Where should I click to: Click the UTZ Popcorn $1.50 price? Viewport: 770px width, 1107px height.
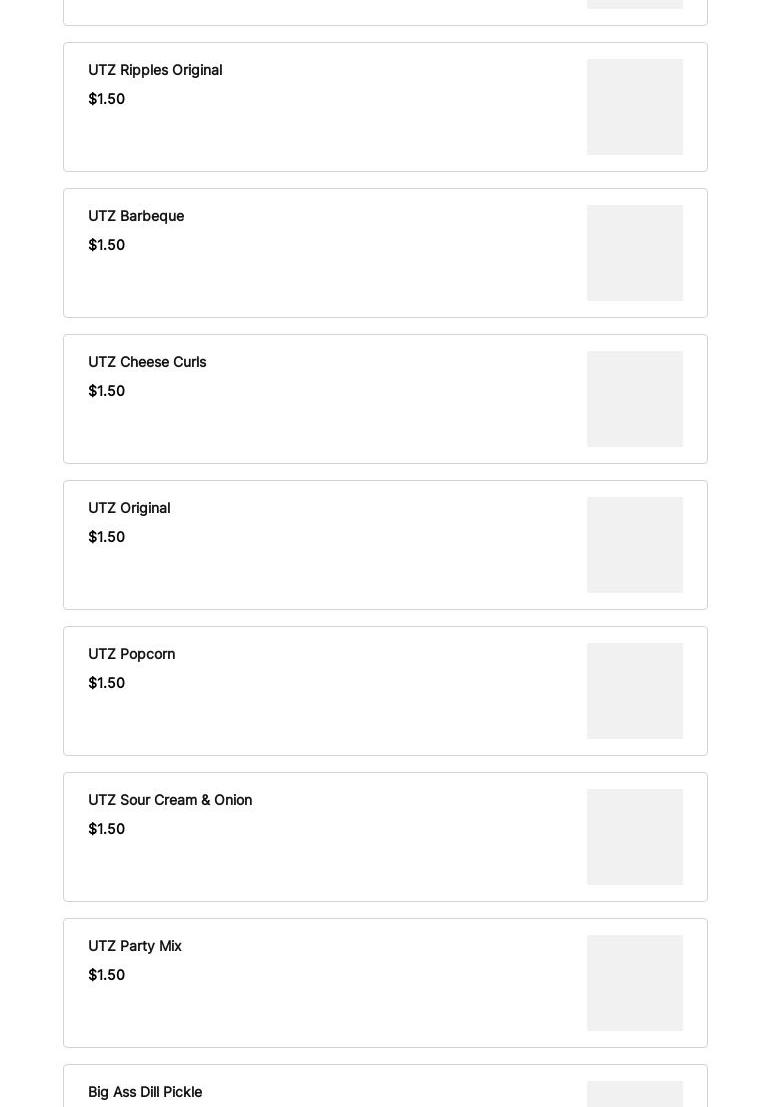click(106, 683)
